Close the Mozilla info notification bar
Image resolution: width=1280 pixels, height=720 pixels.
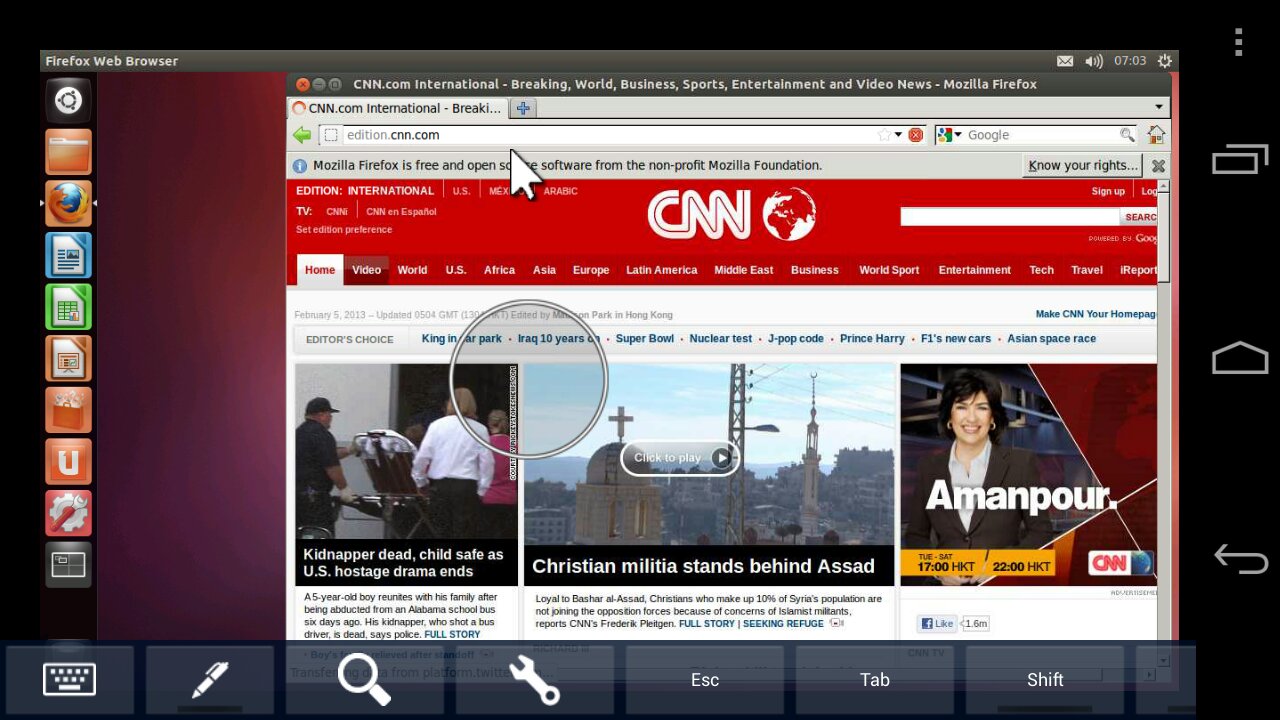[1158, 166]
